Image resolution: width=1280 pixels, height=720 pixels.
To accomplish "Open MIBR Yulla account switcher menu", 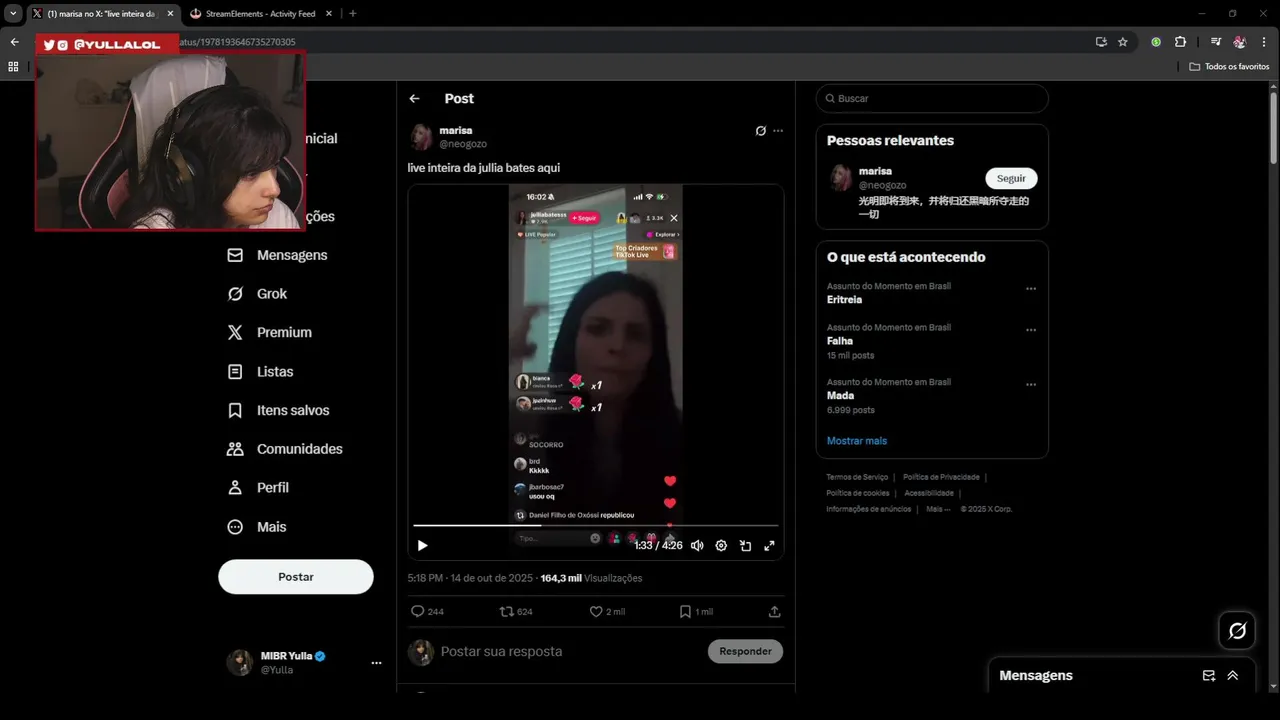I will coord(305,662).
